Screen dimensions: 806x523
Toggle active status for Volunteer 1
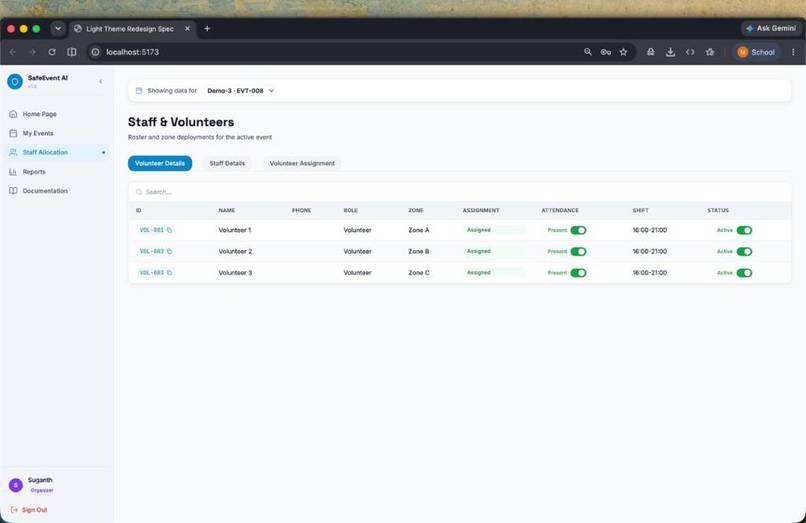point(744,230)
